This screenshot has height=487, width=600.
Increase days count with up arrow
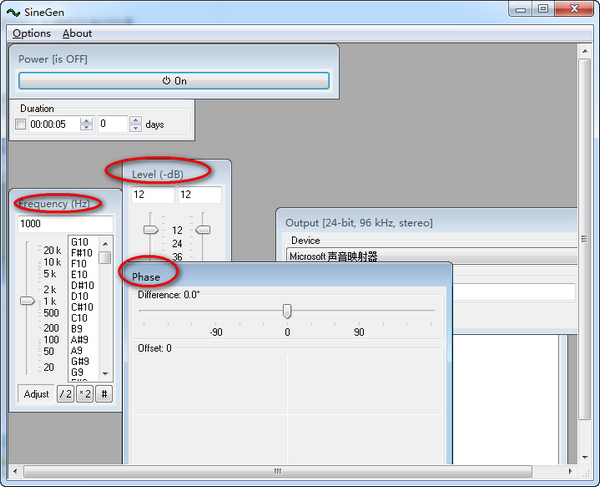135,120
